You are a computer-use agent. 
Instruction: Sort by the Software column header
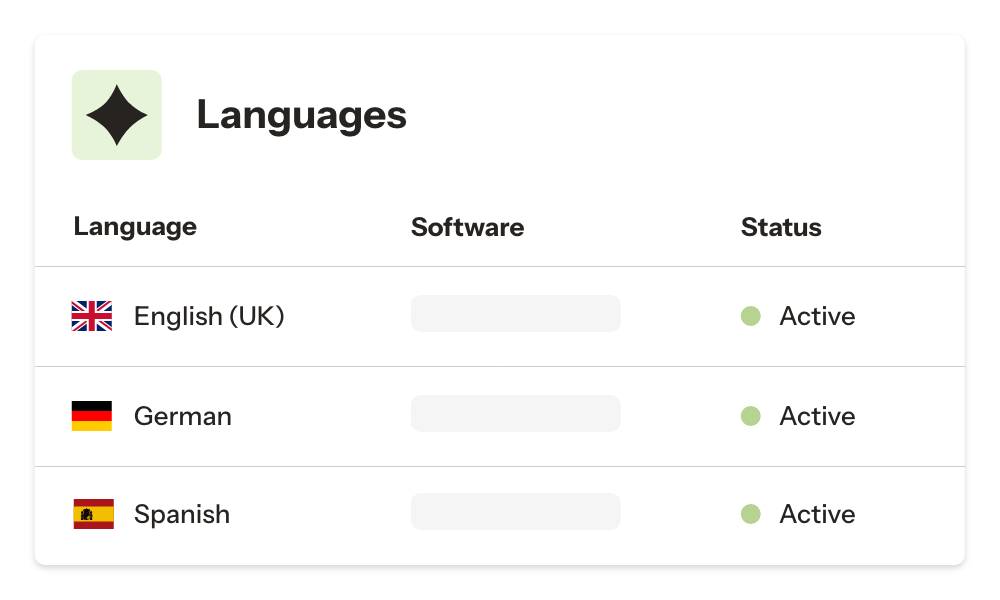click(x=467, y=227)
